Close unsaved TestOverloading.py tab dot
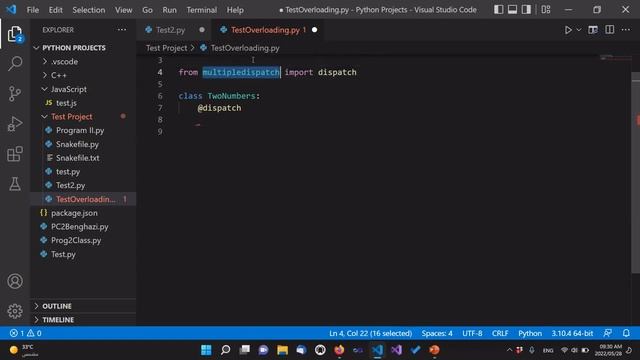 pyautogui.click(x=314, y=30)
